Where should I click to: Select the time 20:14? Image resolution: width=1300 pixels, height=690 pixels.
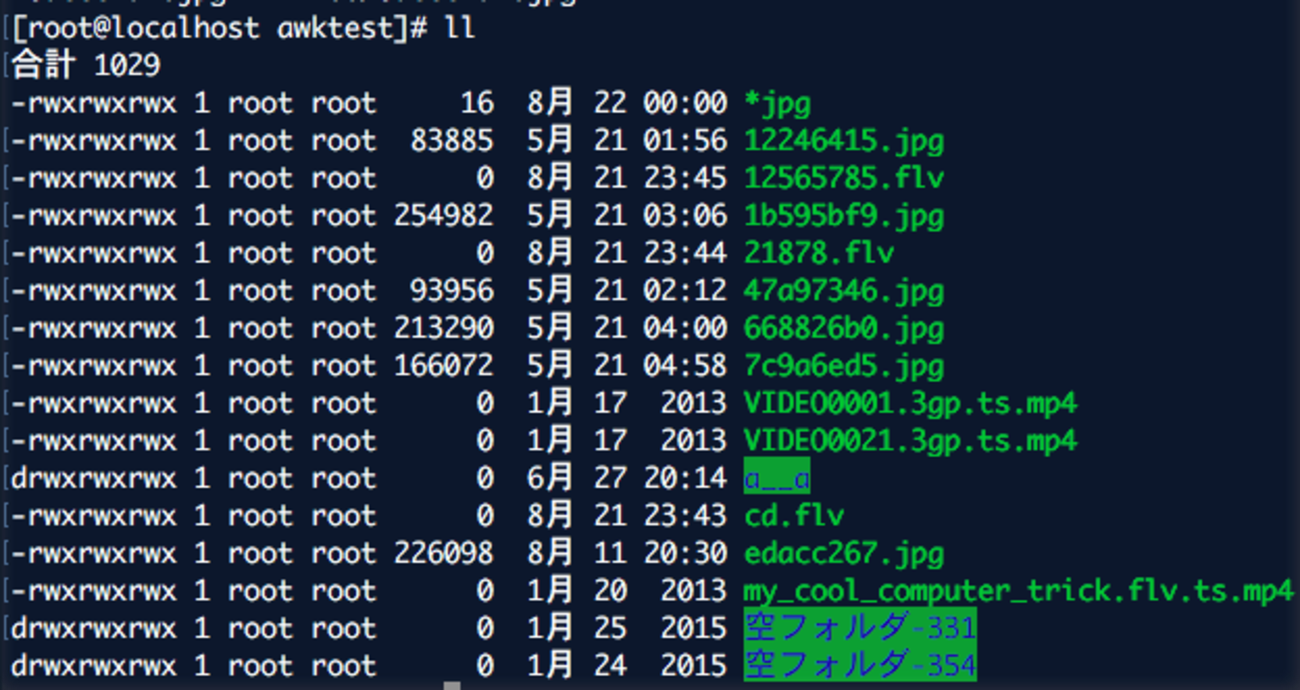point(686,479)
